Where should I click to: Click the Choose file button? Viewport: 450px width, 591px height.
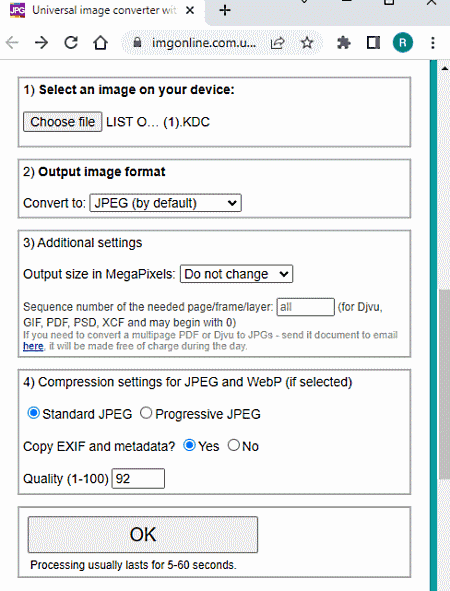tap(63, 122)
